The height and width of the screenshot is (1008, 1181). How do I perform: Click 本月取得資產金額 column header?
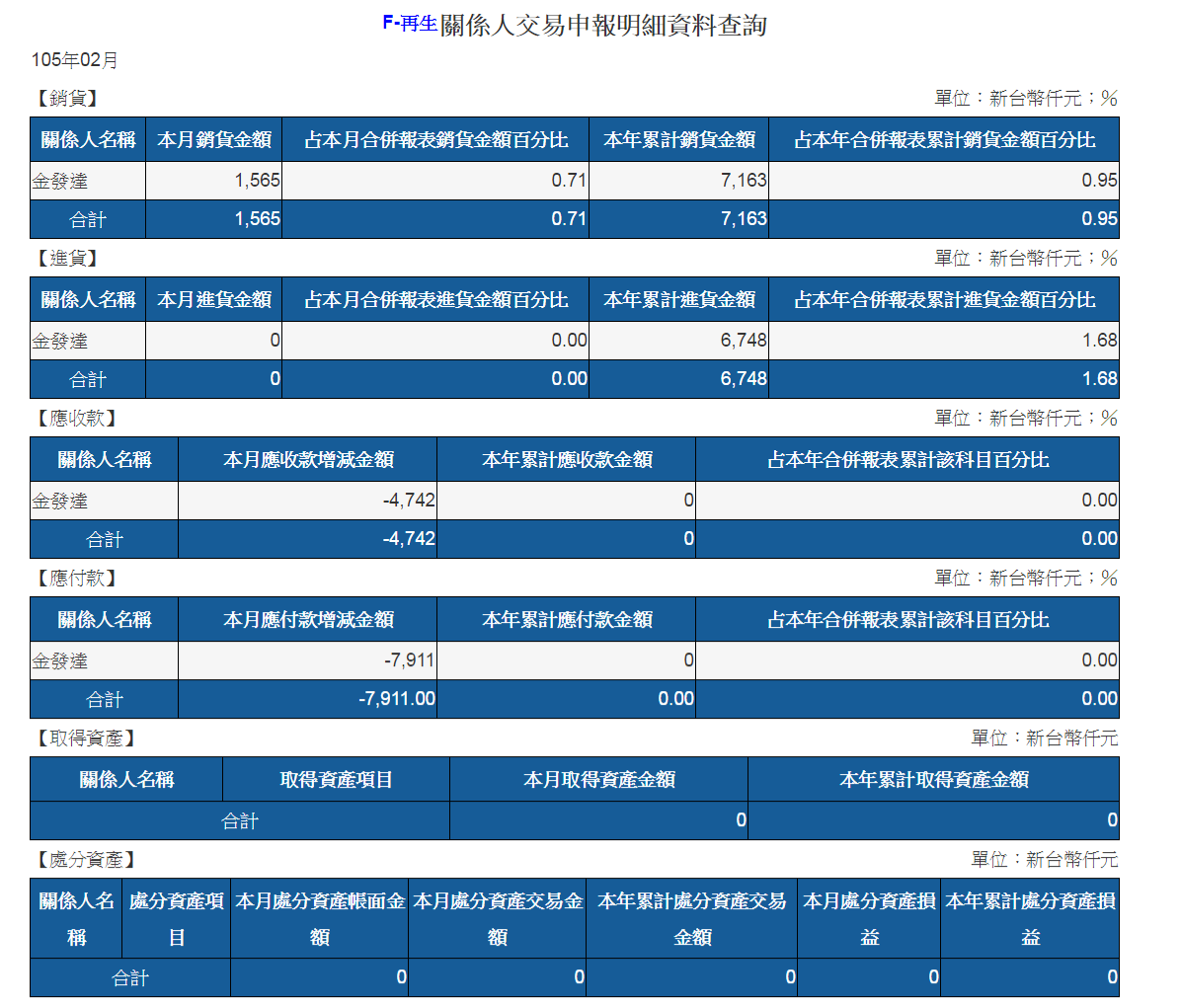[x=598, y=780]
